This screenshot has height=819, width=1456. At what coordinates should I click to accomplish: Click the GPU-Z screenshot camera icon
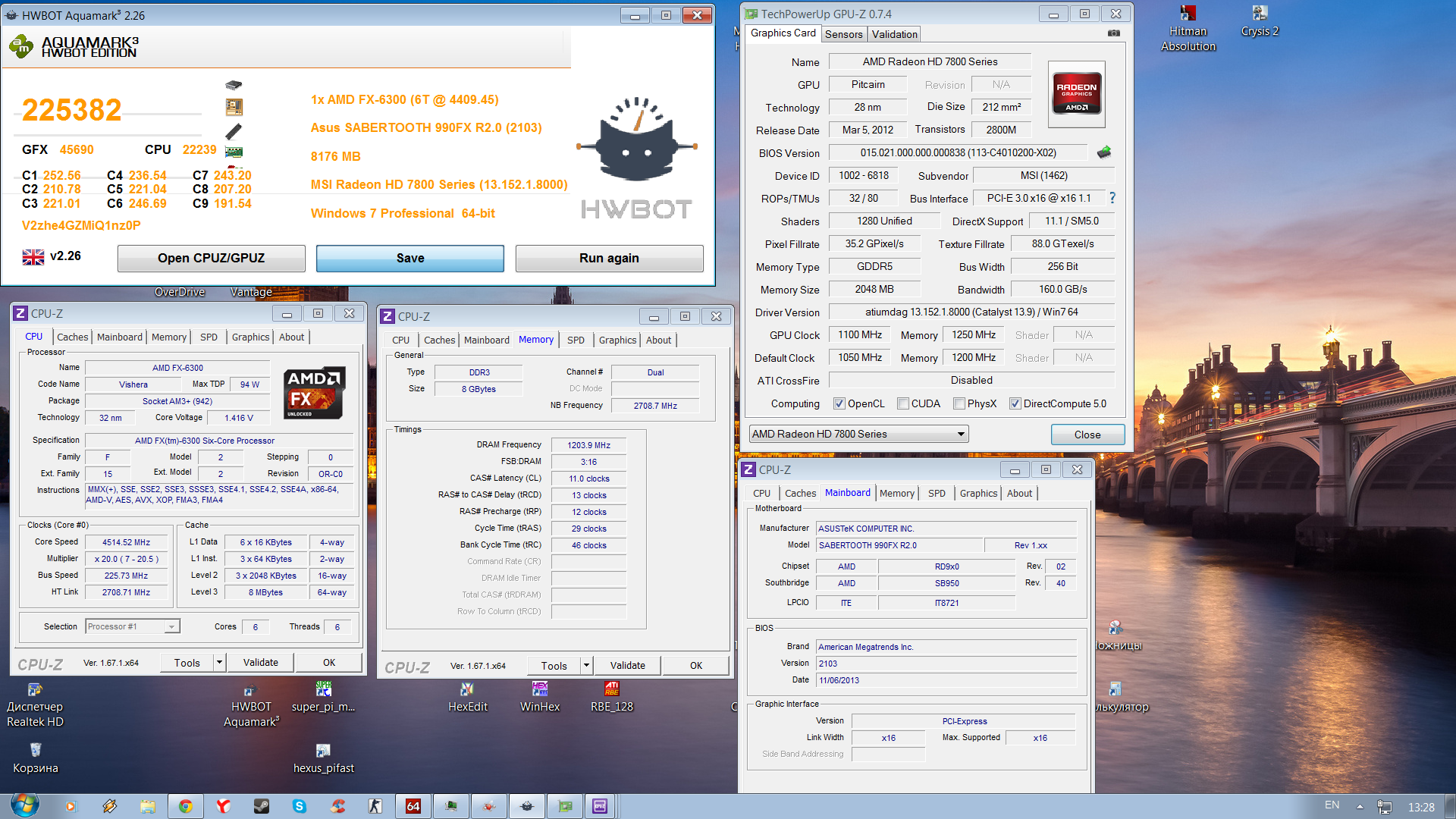(1113, 33)
